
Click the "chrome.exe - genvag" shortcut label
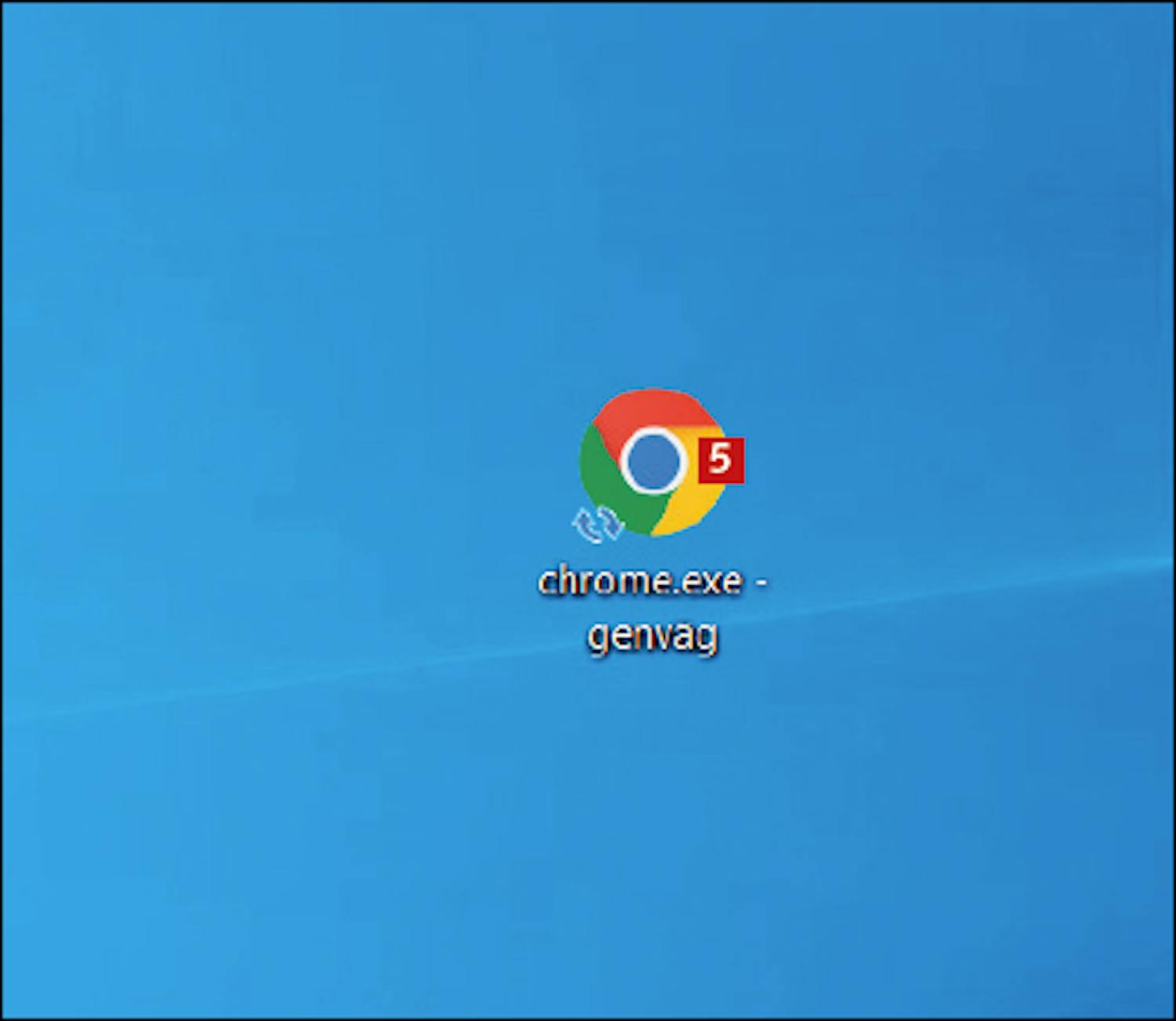pos(652,608)
